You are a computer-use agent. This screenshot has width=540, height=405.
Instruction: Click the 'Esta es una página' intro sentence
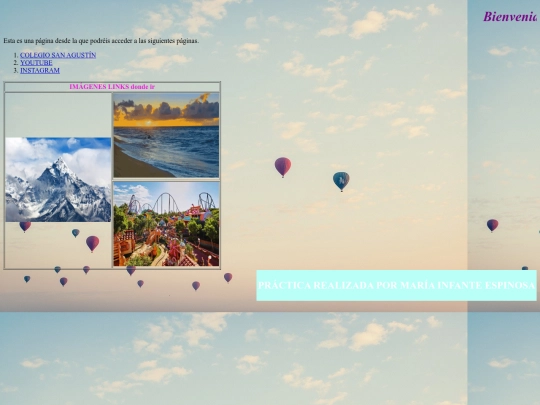coord(101,41)
